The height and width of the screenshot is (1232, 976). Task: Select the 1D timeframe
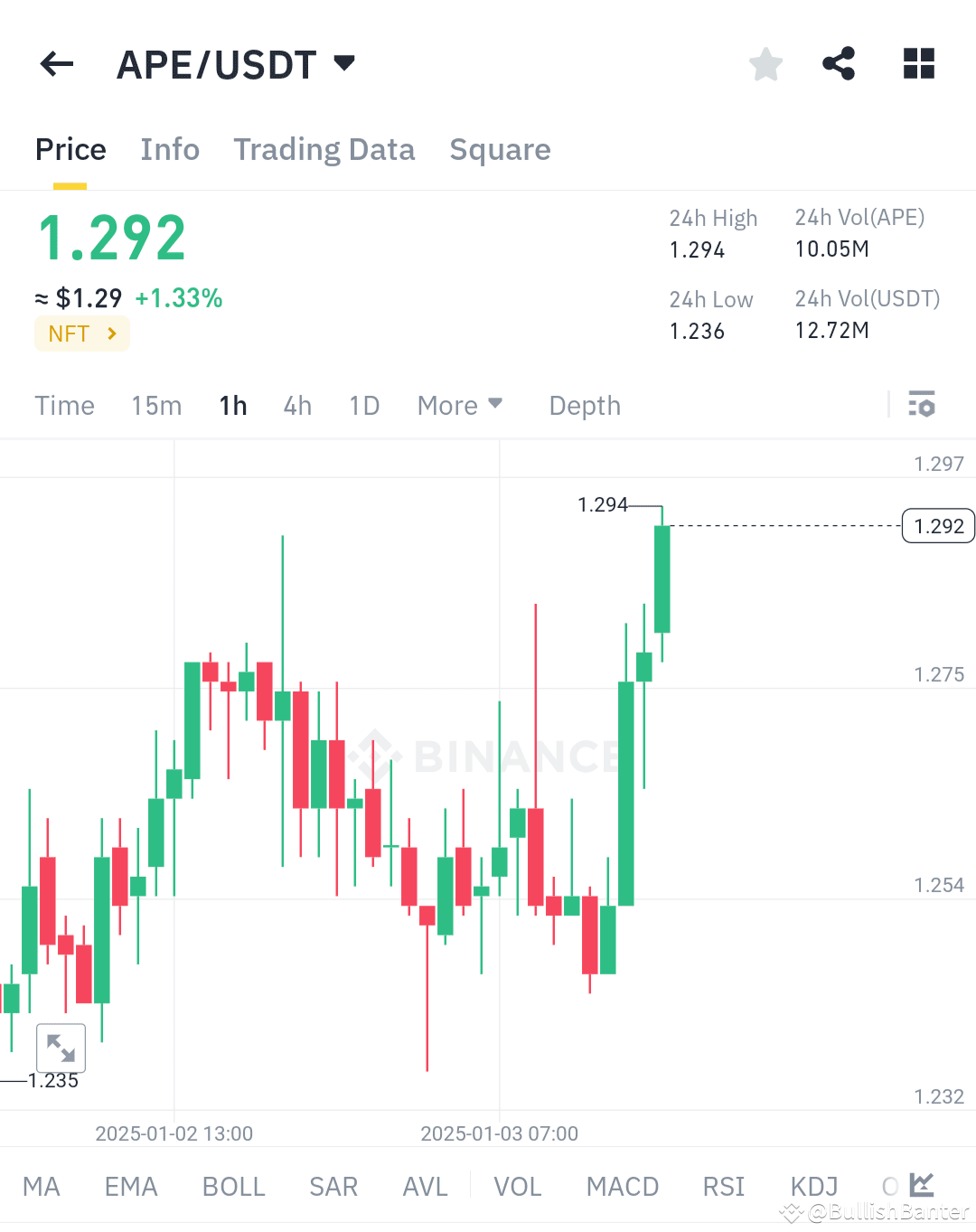pyautogui.click(x=364, y=405)
